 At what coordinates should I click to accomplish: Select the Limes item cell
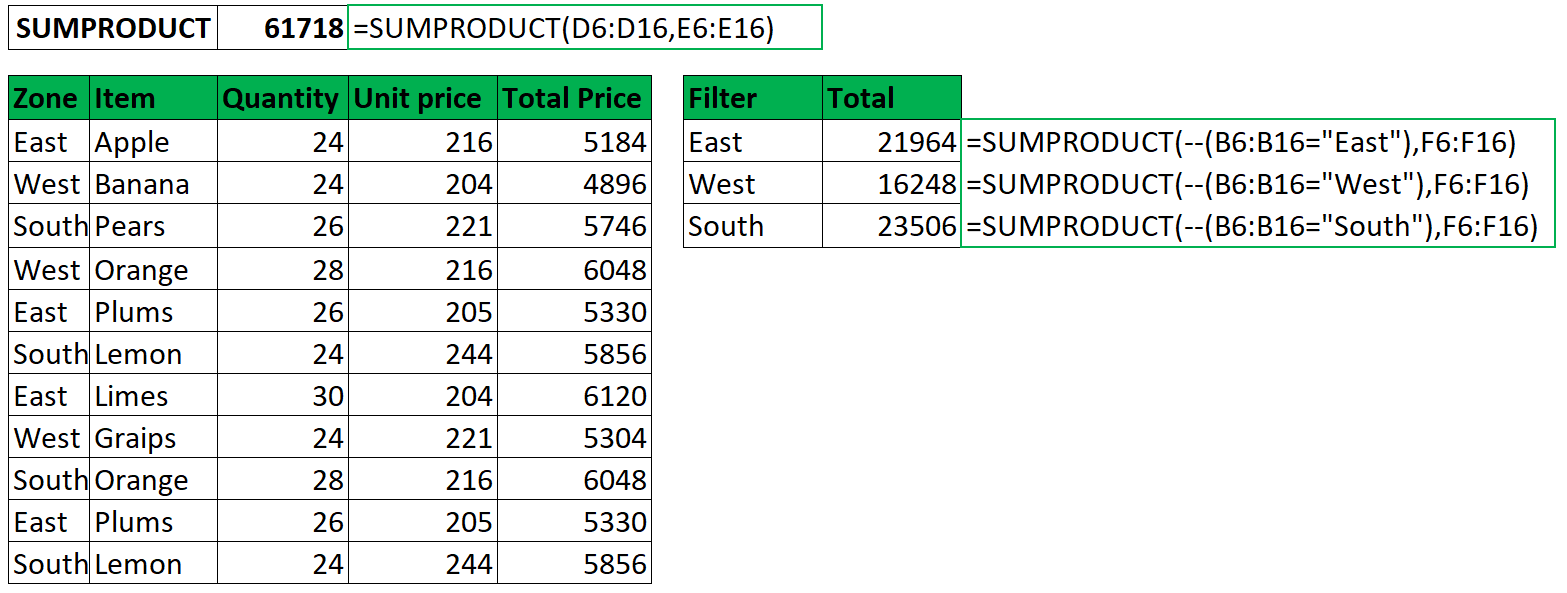(x=153, y=396)
